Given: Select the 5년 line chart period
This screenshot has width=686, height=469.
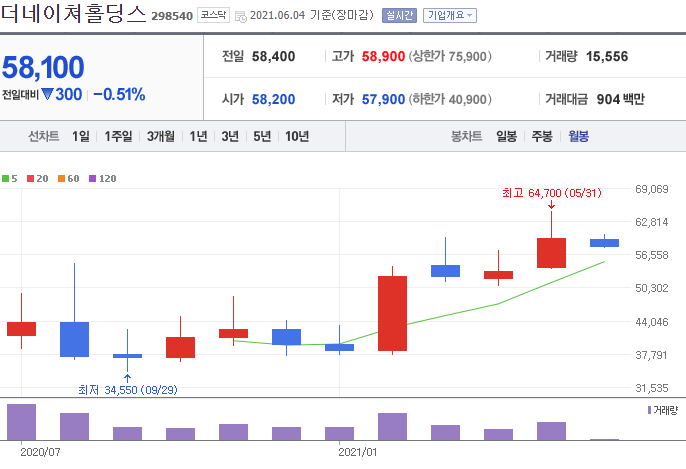Looking at the screenshot, I should point(262,136).
